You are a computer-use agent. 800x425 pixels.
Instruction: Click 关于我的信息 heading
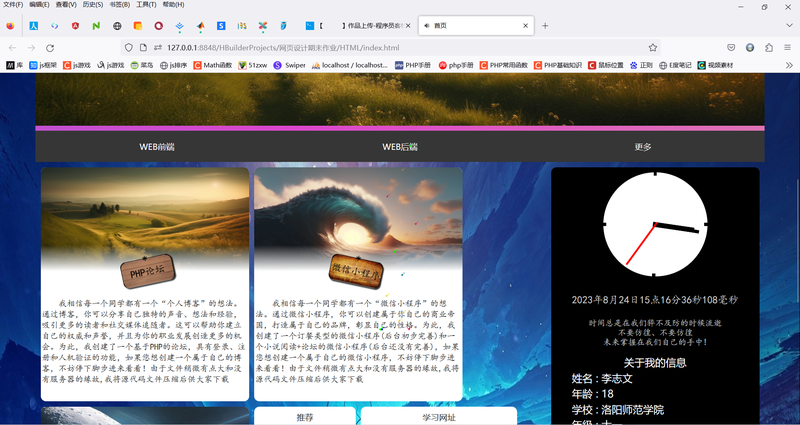(x=655, y=363)
